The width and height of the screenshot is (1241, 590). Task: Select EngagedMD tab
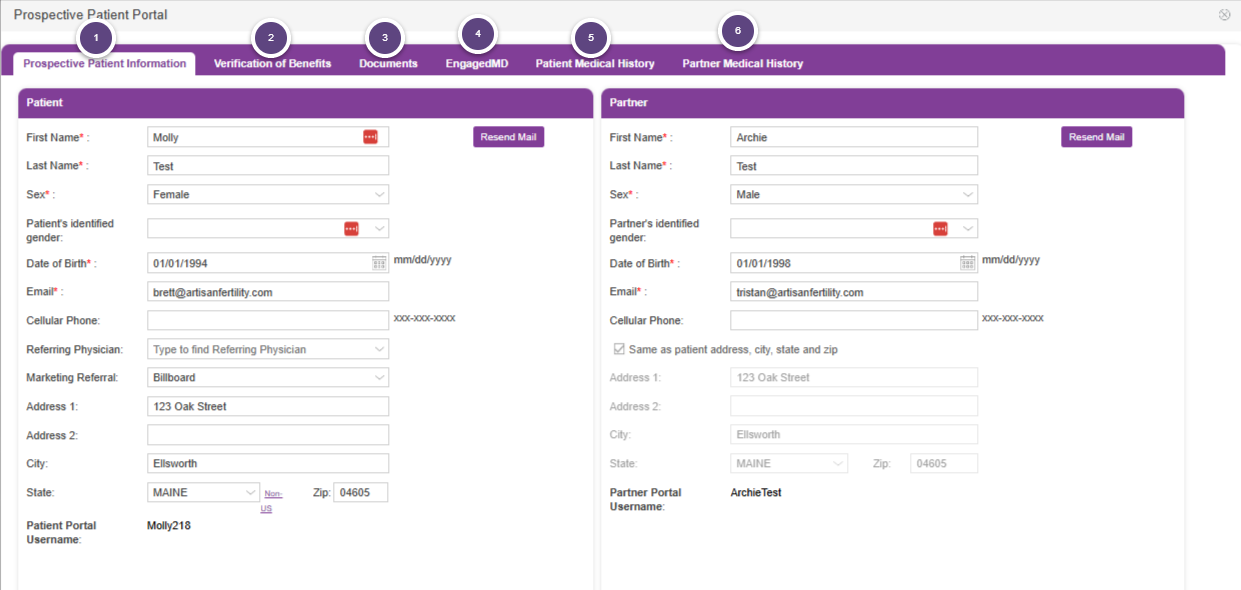tap(477, 63)
